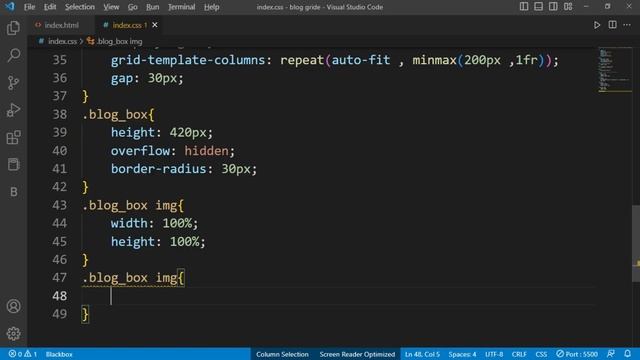This screenshot has height=360, width=640.
Task: Open the Run menu
Action: point(153,7)
